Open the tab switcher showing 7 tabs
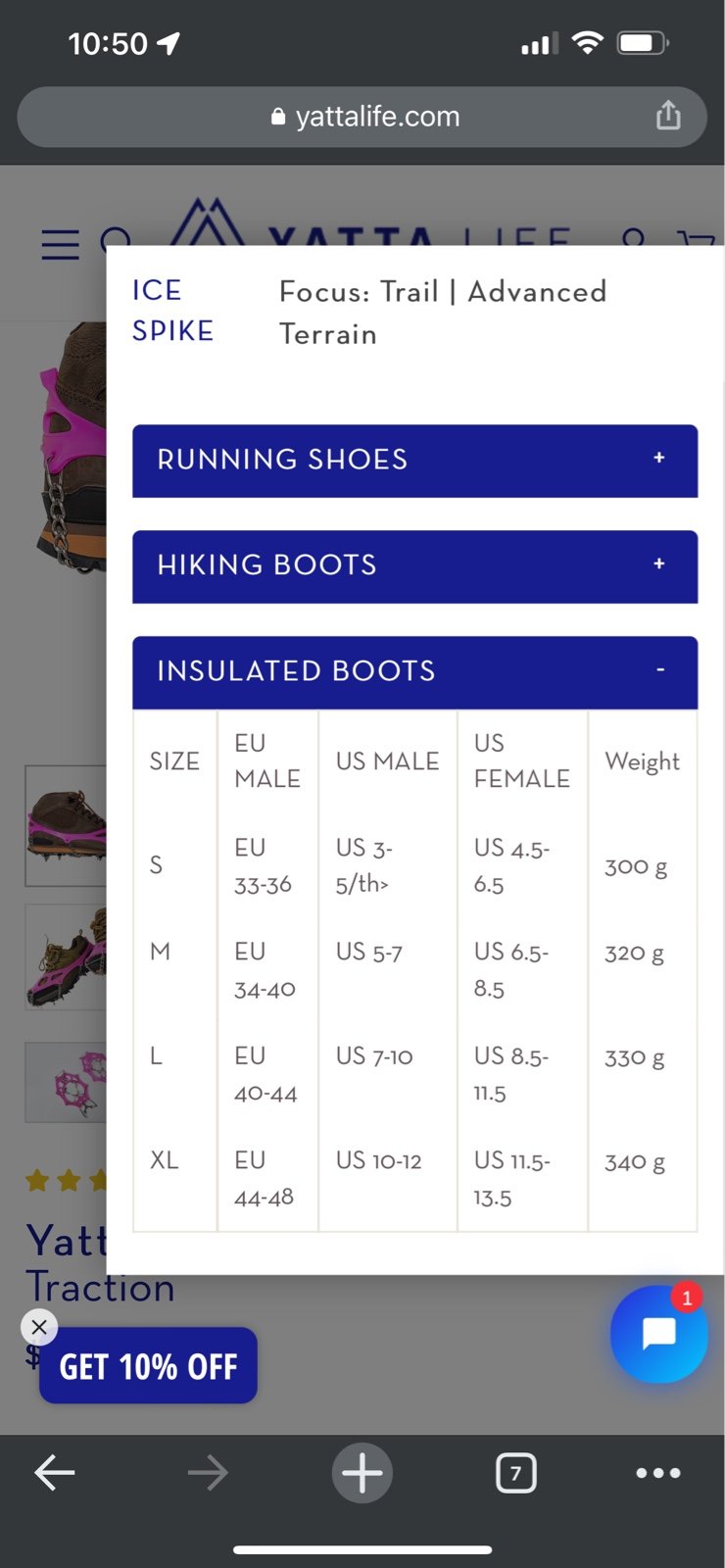 point(516,1472)
